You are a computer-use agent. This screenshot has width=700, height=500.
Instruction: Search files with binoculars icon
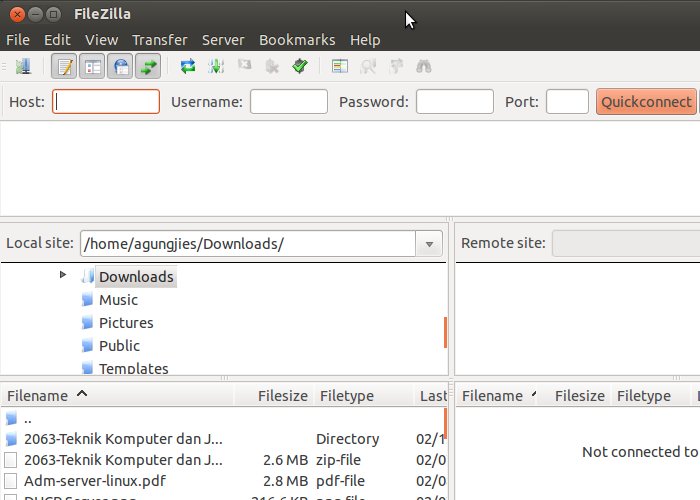point(424,67)
